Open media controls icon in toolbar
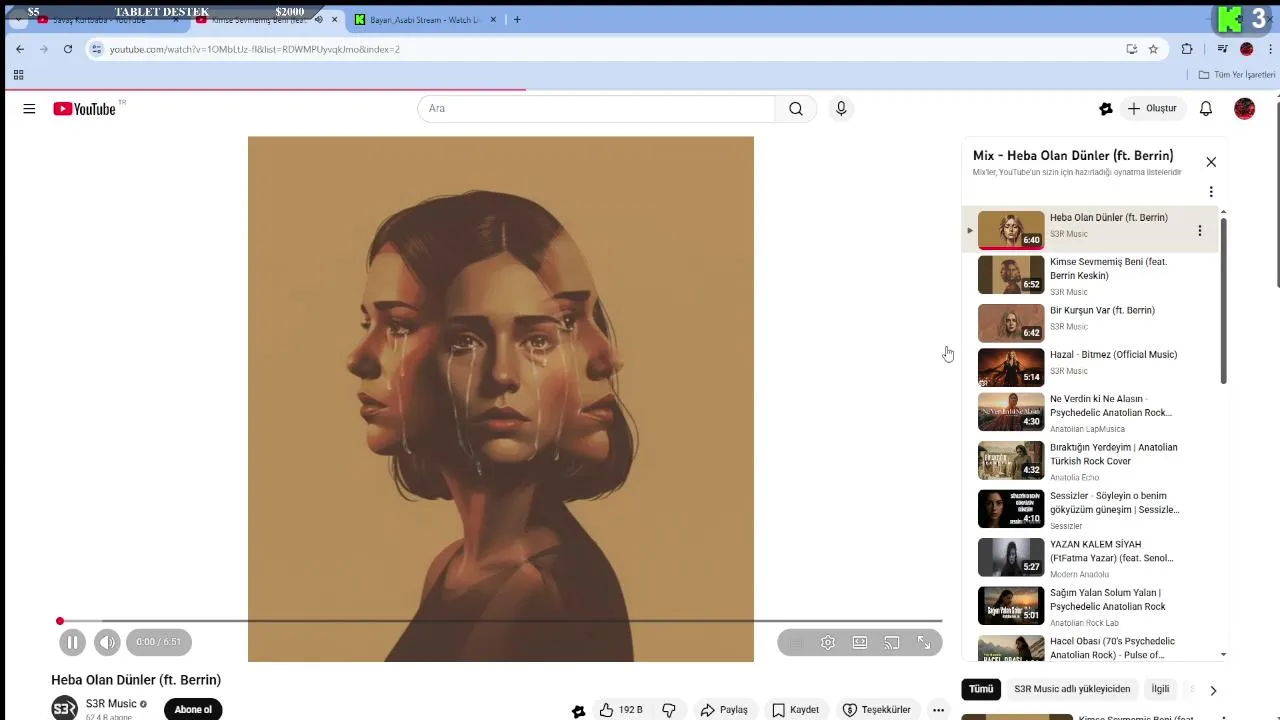 pos(1223,49)
